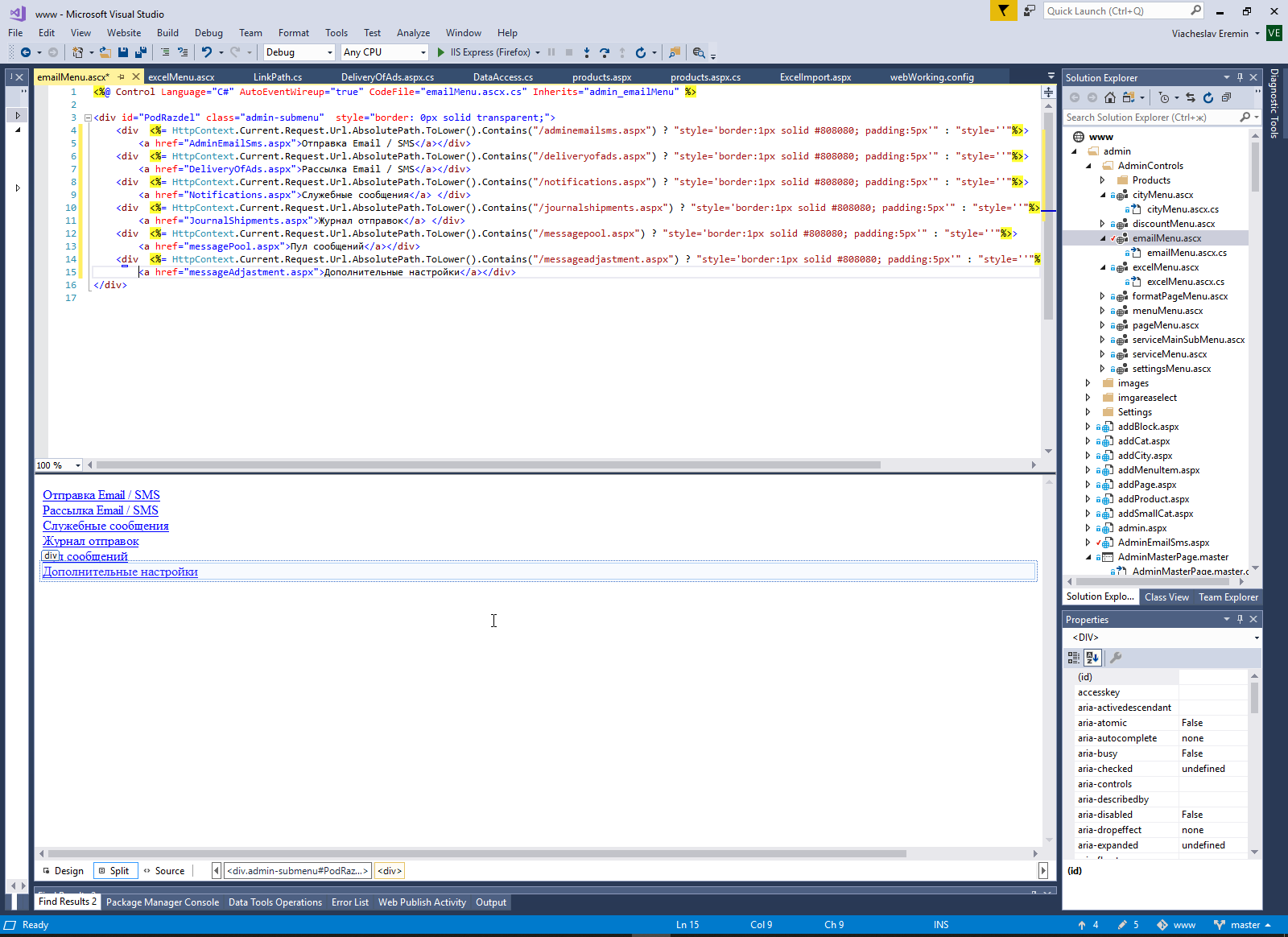Click the Журнал отправок link in designer
Viewport: 1288px width, 937px height.
(91, 541)
